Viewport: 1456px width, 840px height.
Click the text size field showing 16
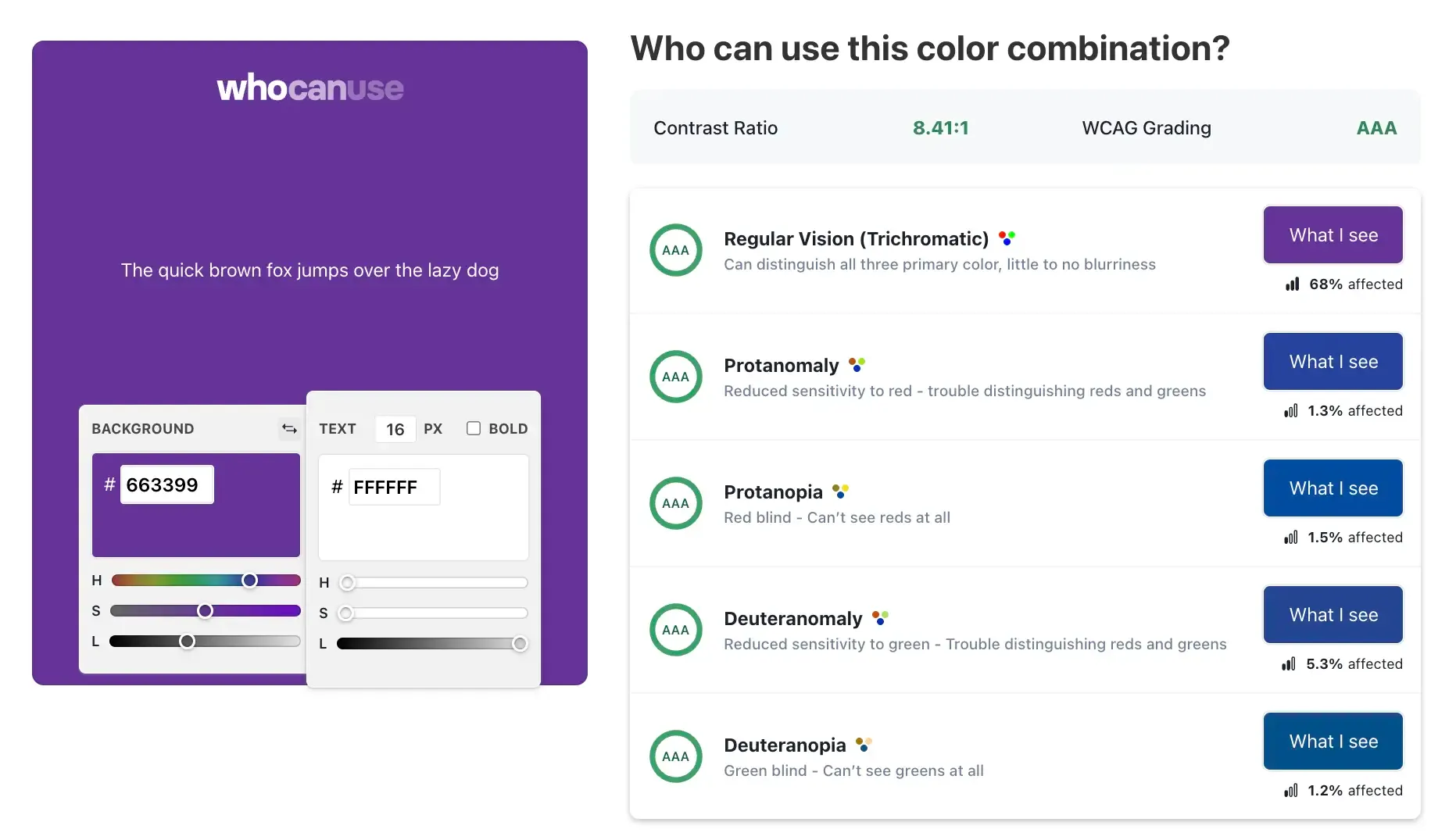395,429
